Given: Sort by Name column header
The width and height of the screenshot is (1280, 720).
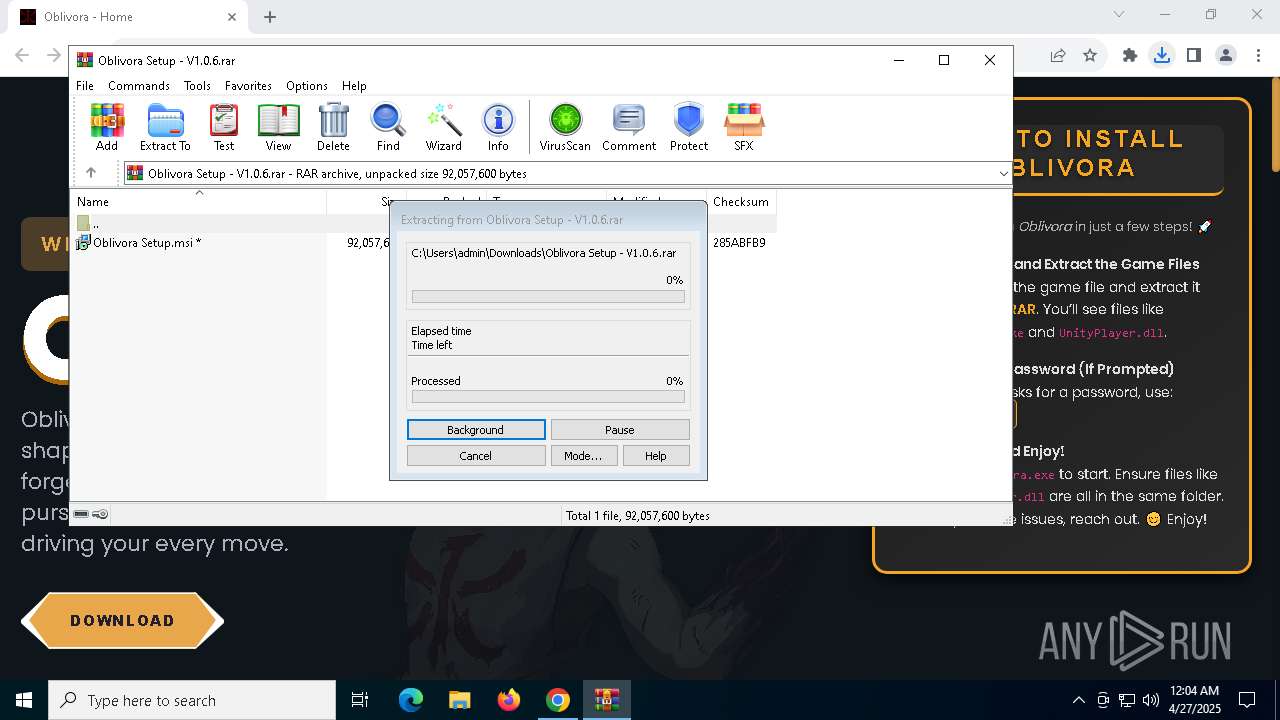Looking at the screenshot, I should coord(199,202).
